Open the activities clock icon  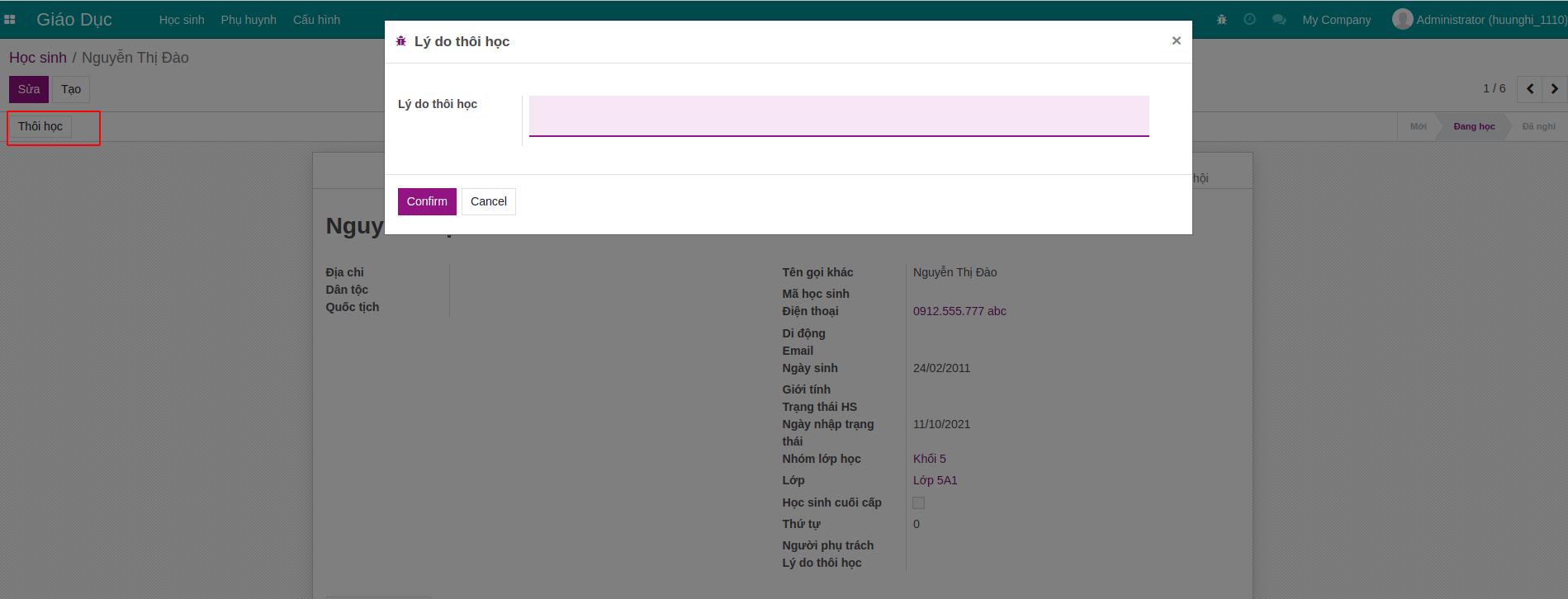click(1249, 20)
